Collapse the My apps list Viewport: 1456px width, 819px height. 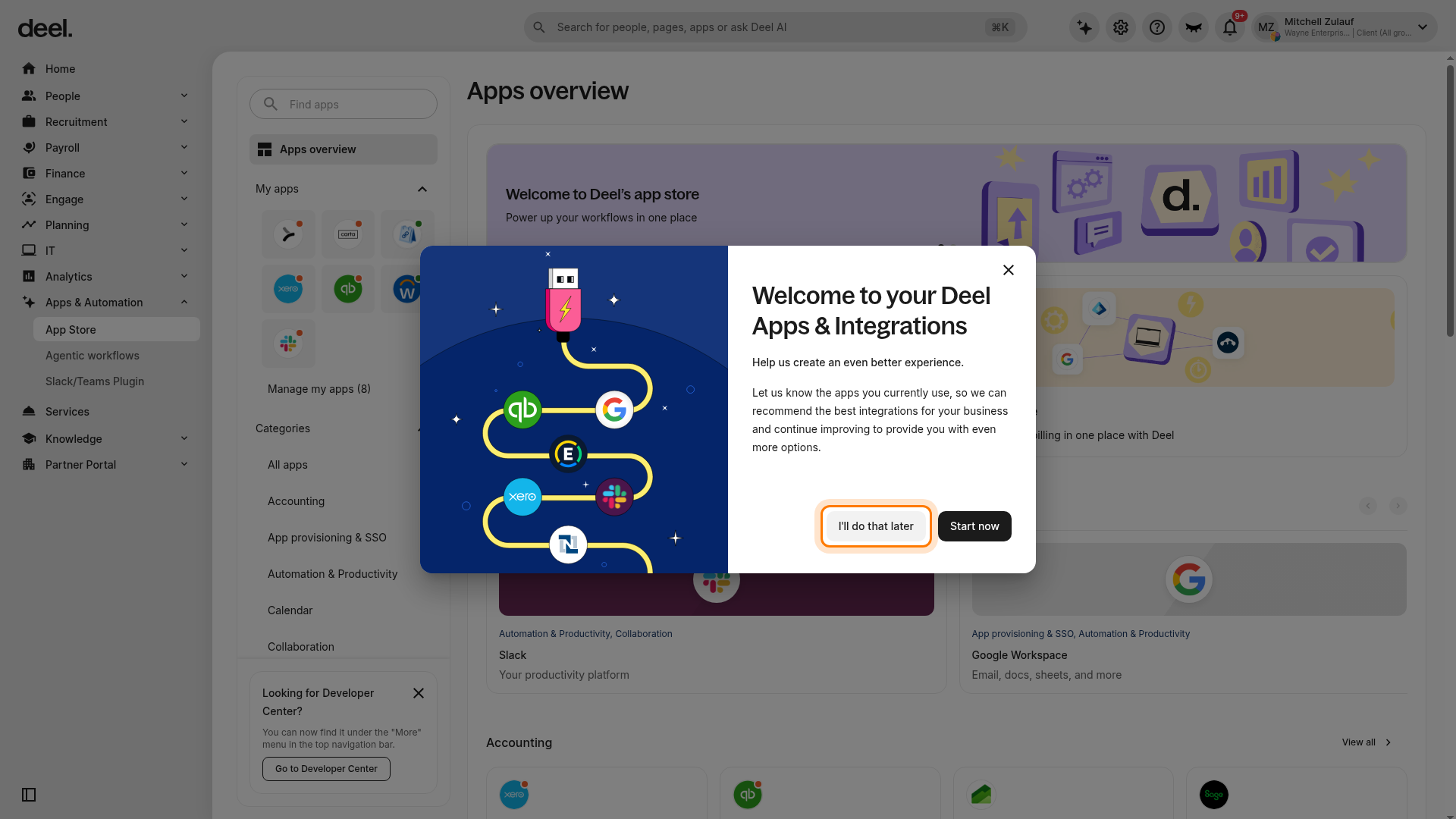coord(422,189)
